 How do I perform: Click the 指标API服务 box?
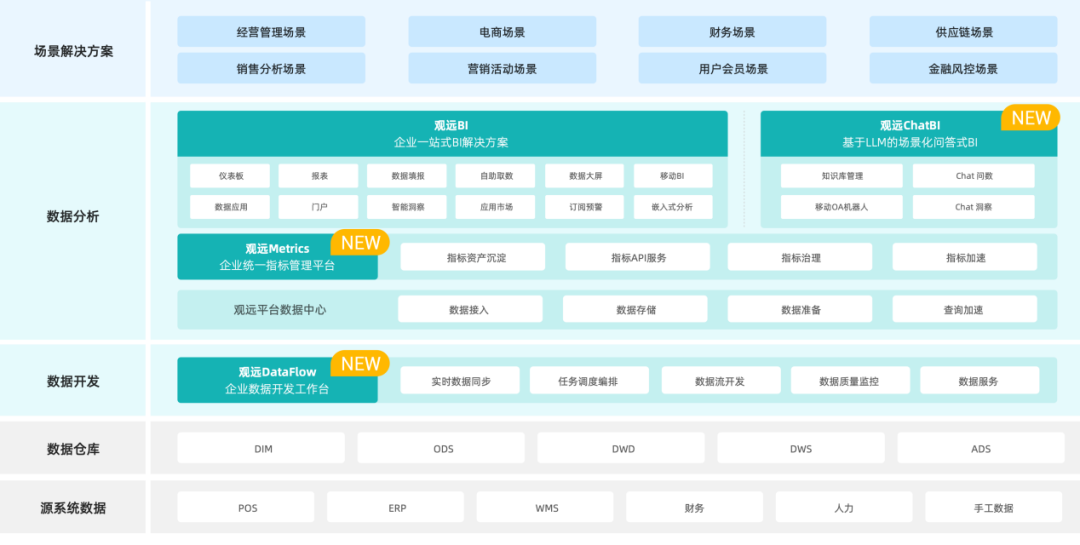[x=638, y=257]
